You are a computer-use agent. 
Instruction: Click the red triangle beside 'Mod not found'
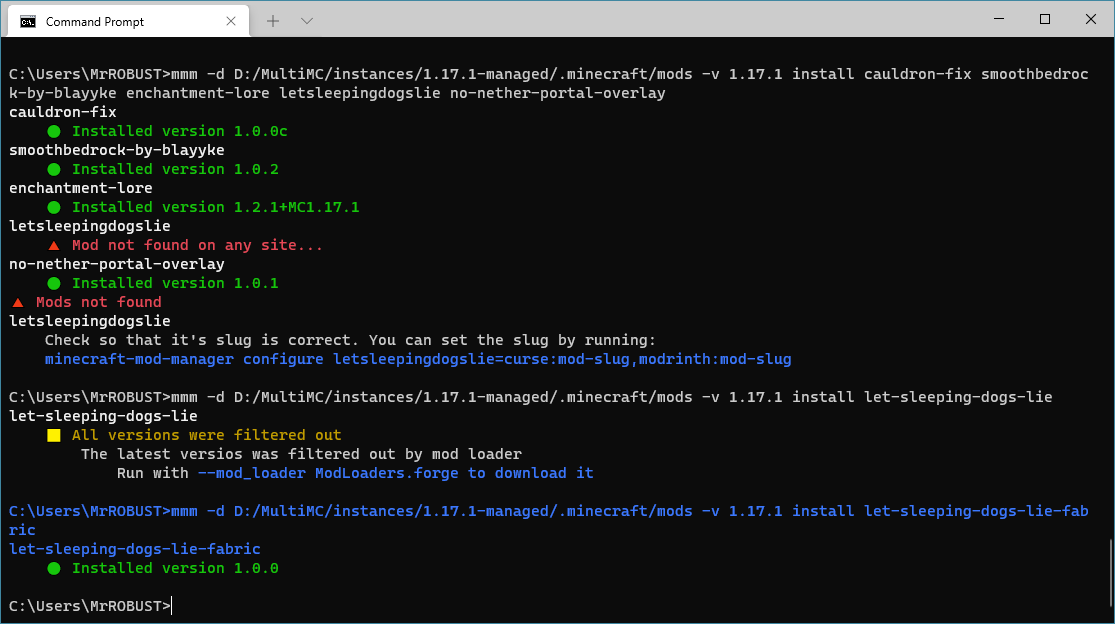(53, 245)
